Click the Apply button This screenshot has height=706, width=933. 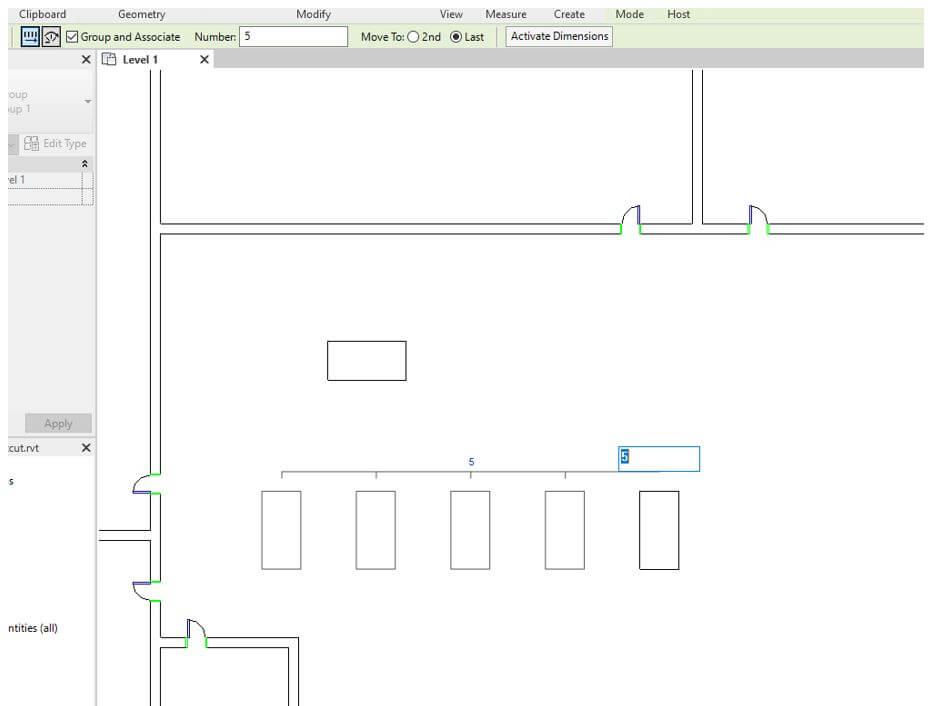coord(58,423)
